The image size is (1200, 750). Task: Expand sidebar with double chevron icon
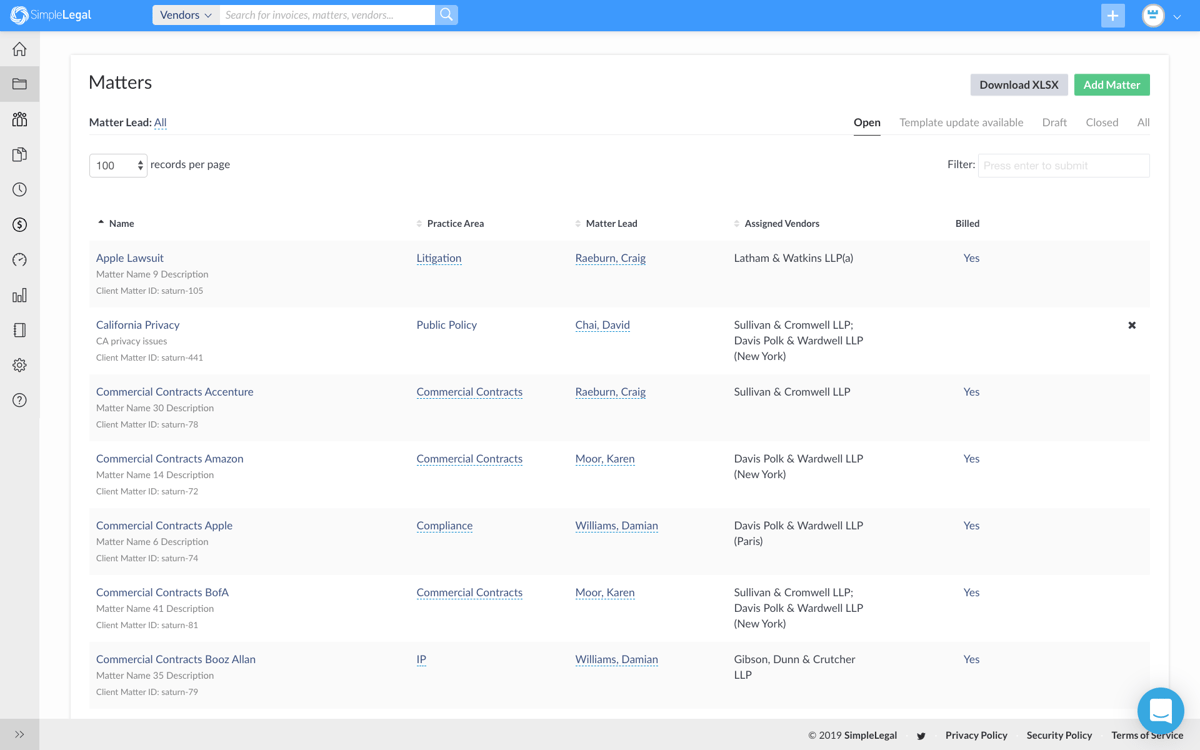point(19,734)
